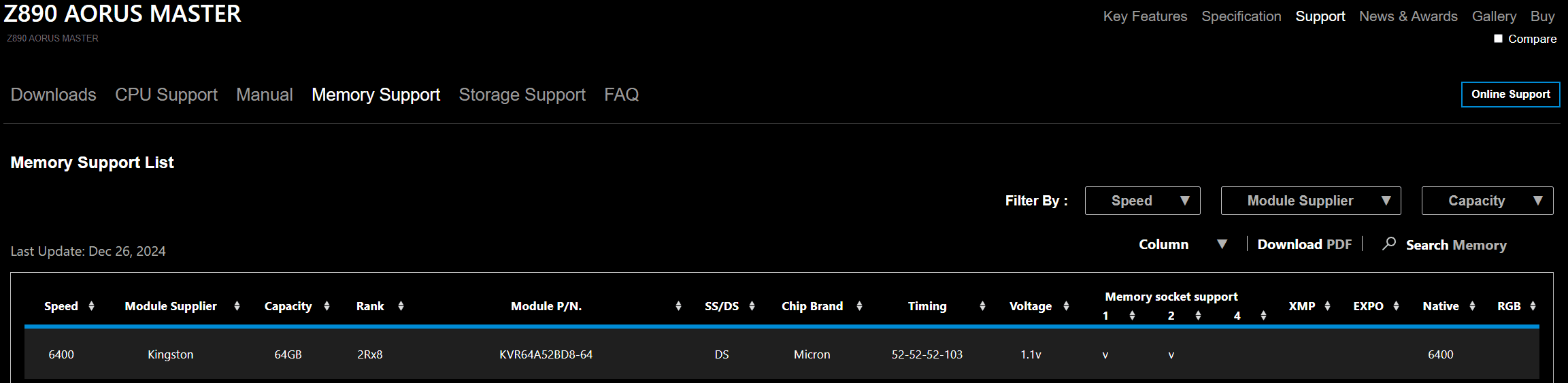Click the Rank column sort icon
The image size is (1568, 383).
pyautogui.click(x=401, y=306)
